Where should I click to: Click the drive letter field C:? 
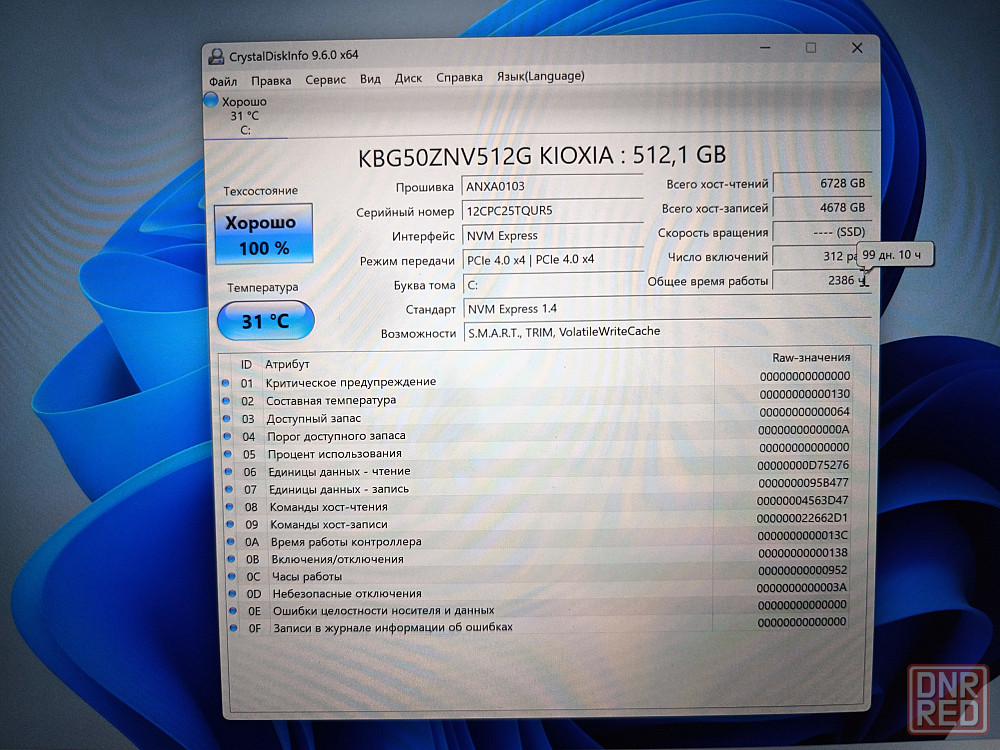click(553, 284)
